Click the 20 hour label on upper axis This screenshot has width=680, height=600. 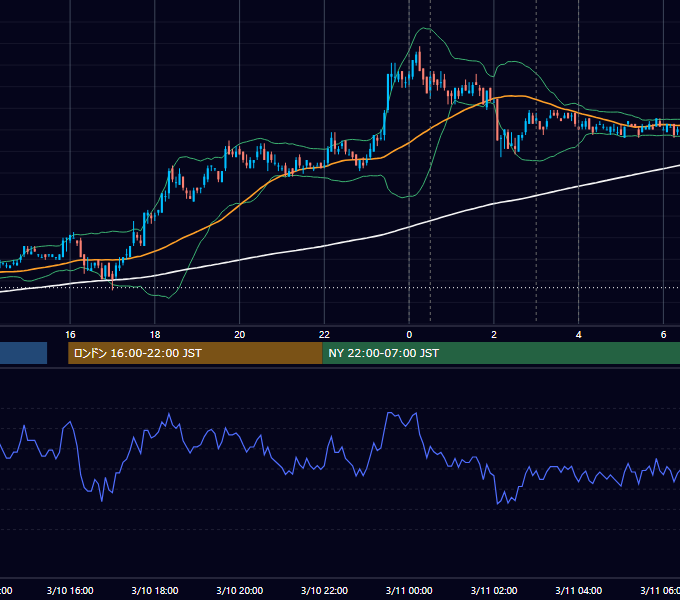pyautogui.click(x=239, y=335)
